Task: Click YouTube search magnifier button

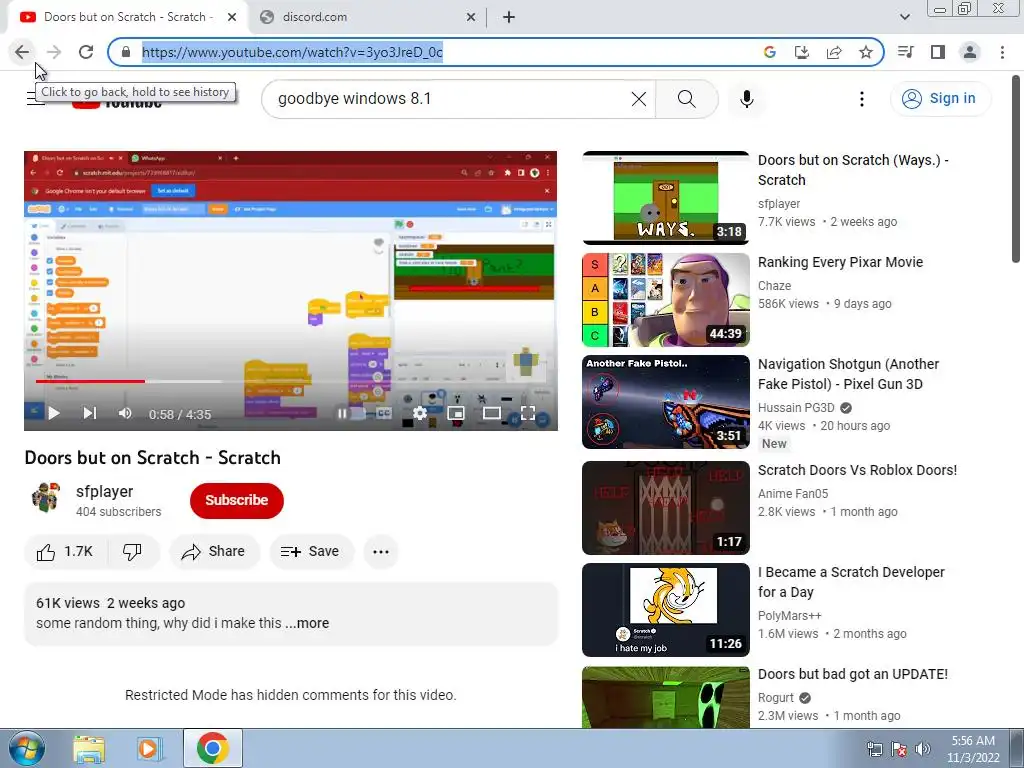Action: pos(686,99)
